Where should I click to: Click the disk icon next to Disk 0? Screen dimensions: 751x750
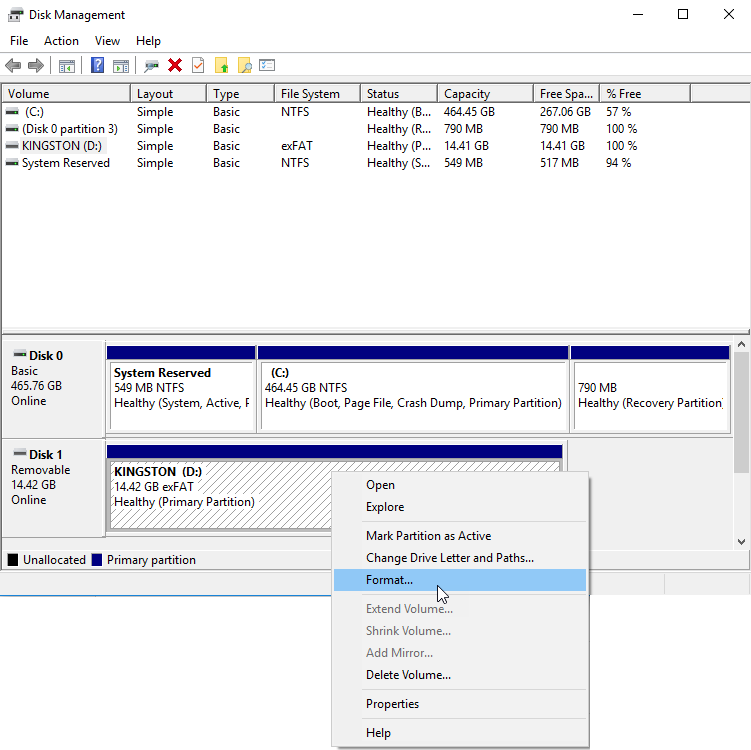pyautogui.click(x=20, y=354)
